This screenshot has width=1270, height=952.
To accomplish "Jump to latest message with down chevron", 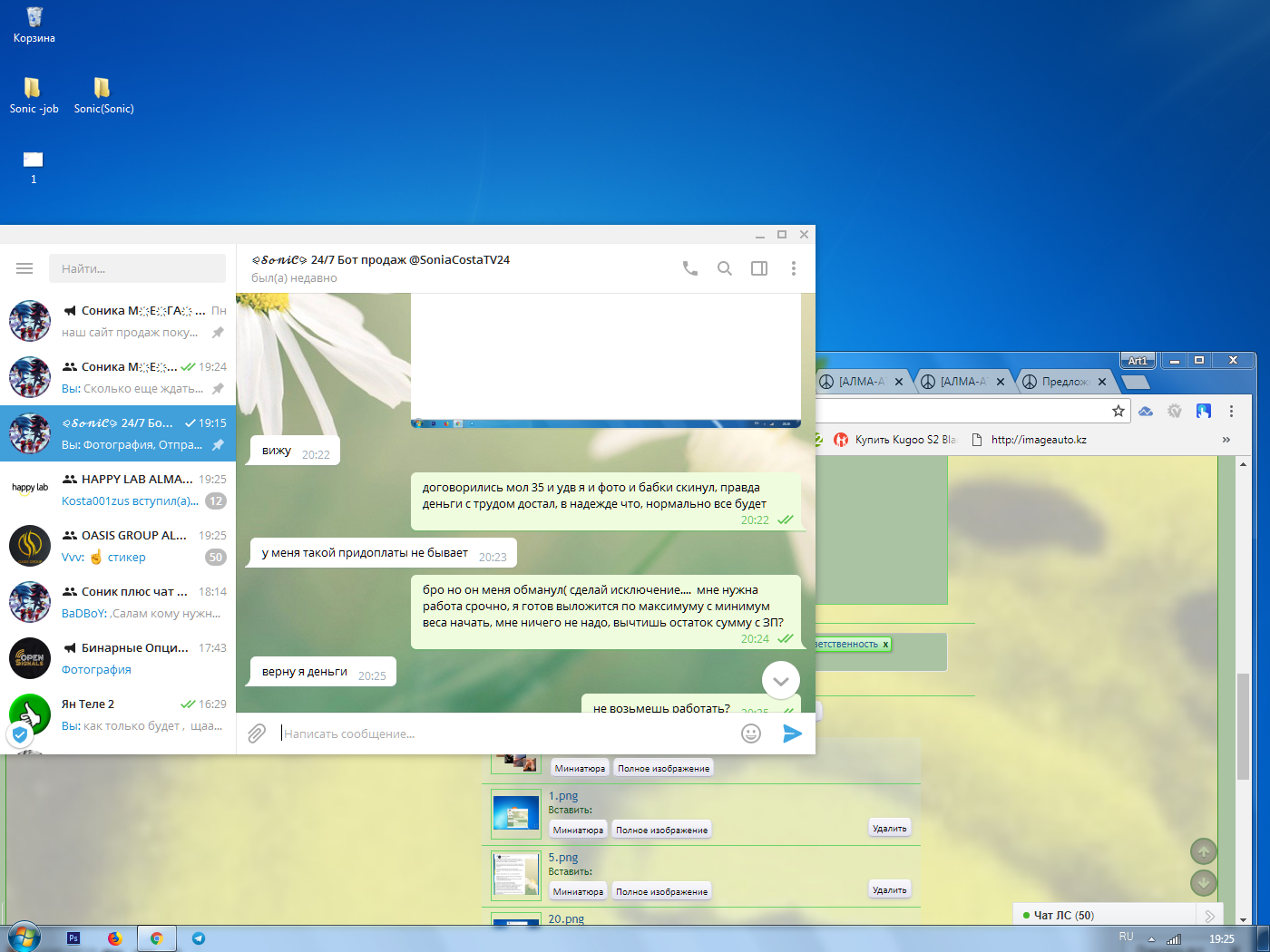I will pyautogui.click(x=781, y=681).
